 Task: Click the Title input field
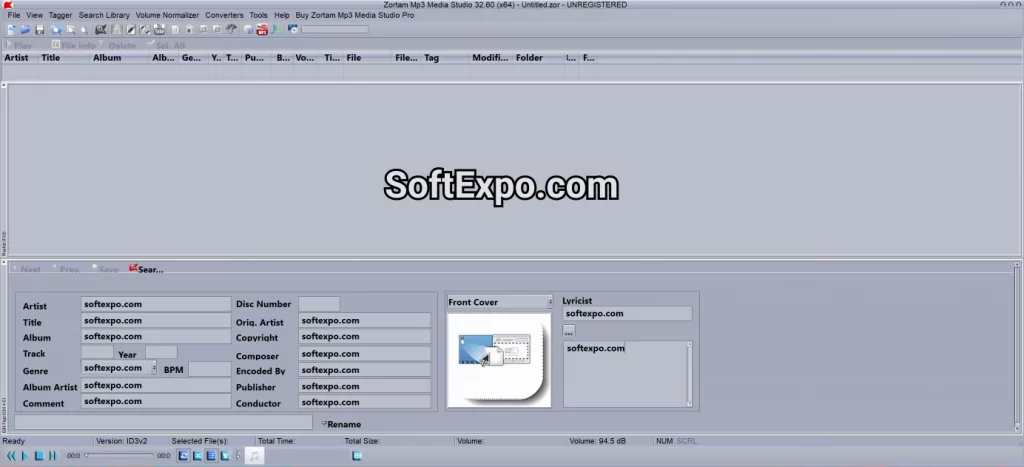pyautogui.click(x=155, y=321)
